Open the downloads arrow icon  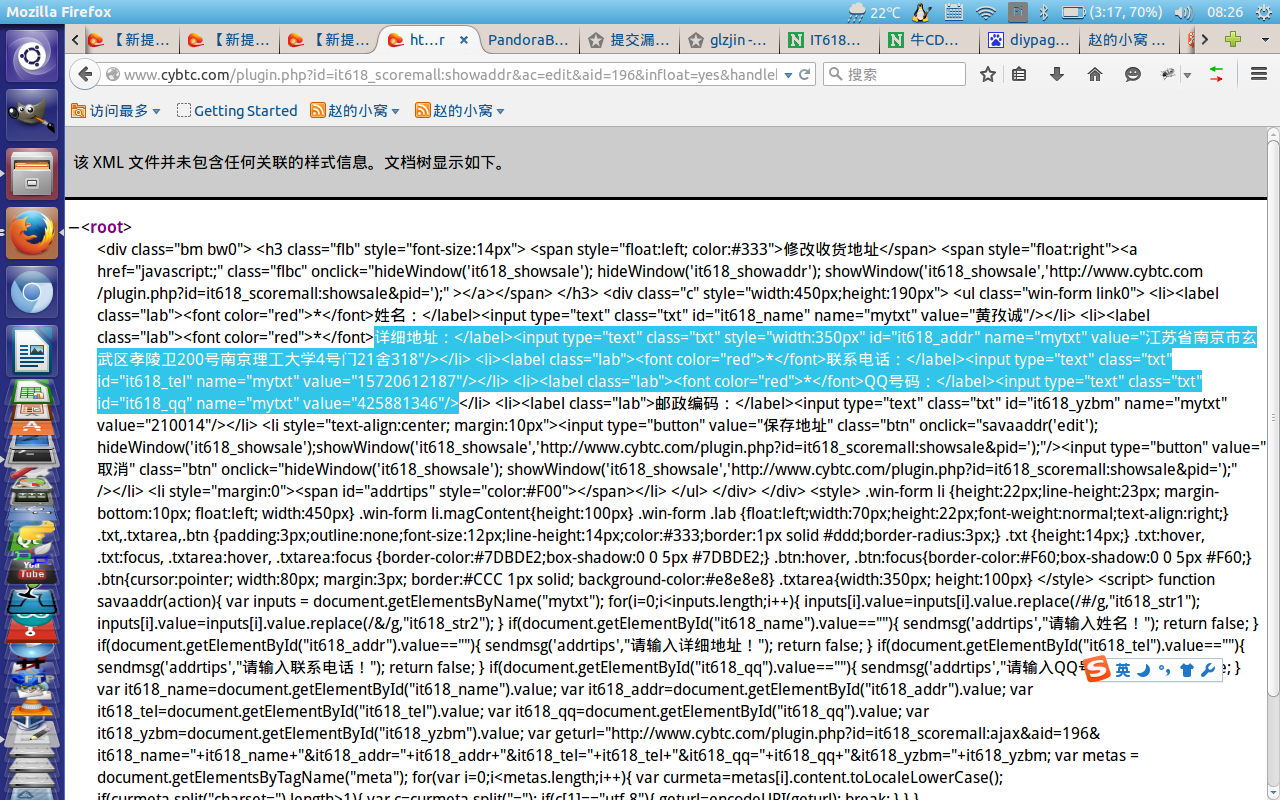tap(1056, 74)
